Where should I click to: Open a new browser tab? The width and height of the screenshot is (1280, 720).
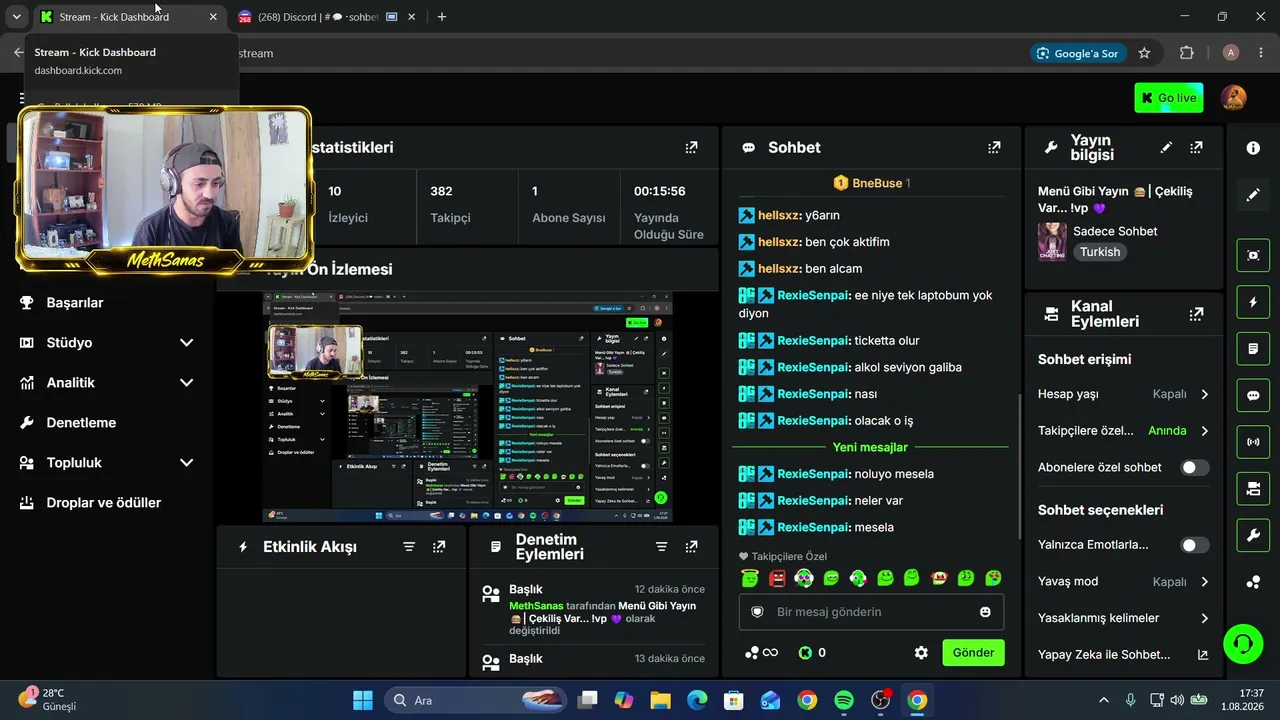442,17
